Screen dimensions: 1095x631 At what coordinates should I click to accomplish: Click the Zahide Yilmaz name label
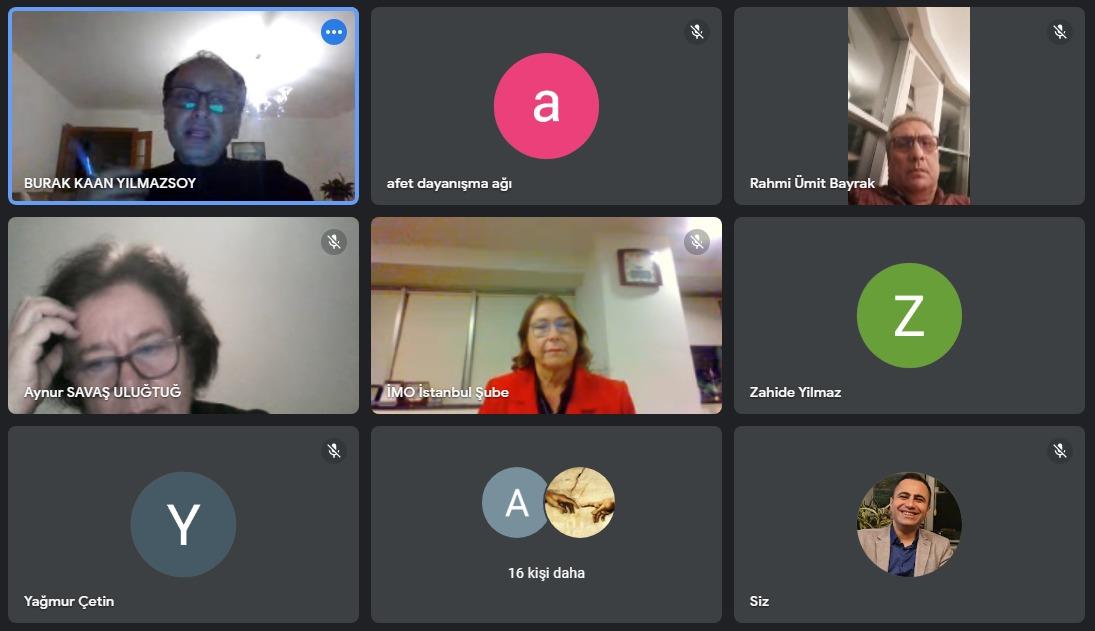coord(795,392)
